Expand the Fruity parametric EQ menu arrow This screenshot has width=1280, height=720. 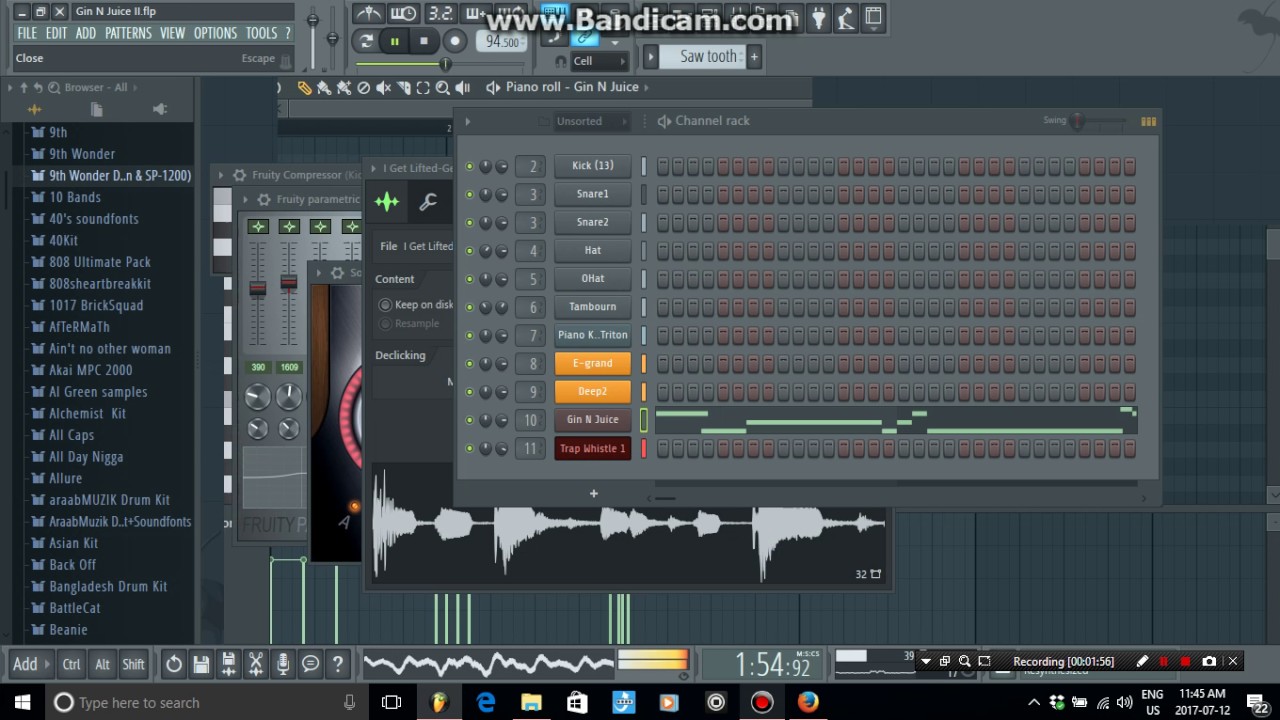245,199
